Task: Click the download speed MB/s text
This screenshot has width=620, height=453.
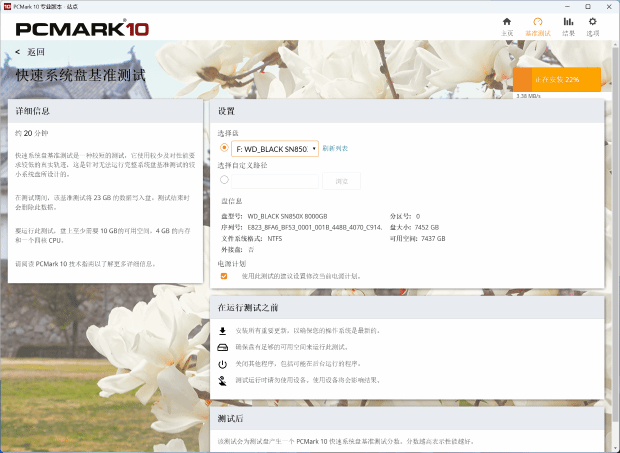Action: coord(528,96)
